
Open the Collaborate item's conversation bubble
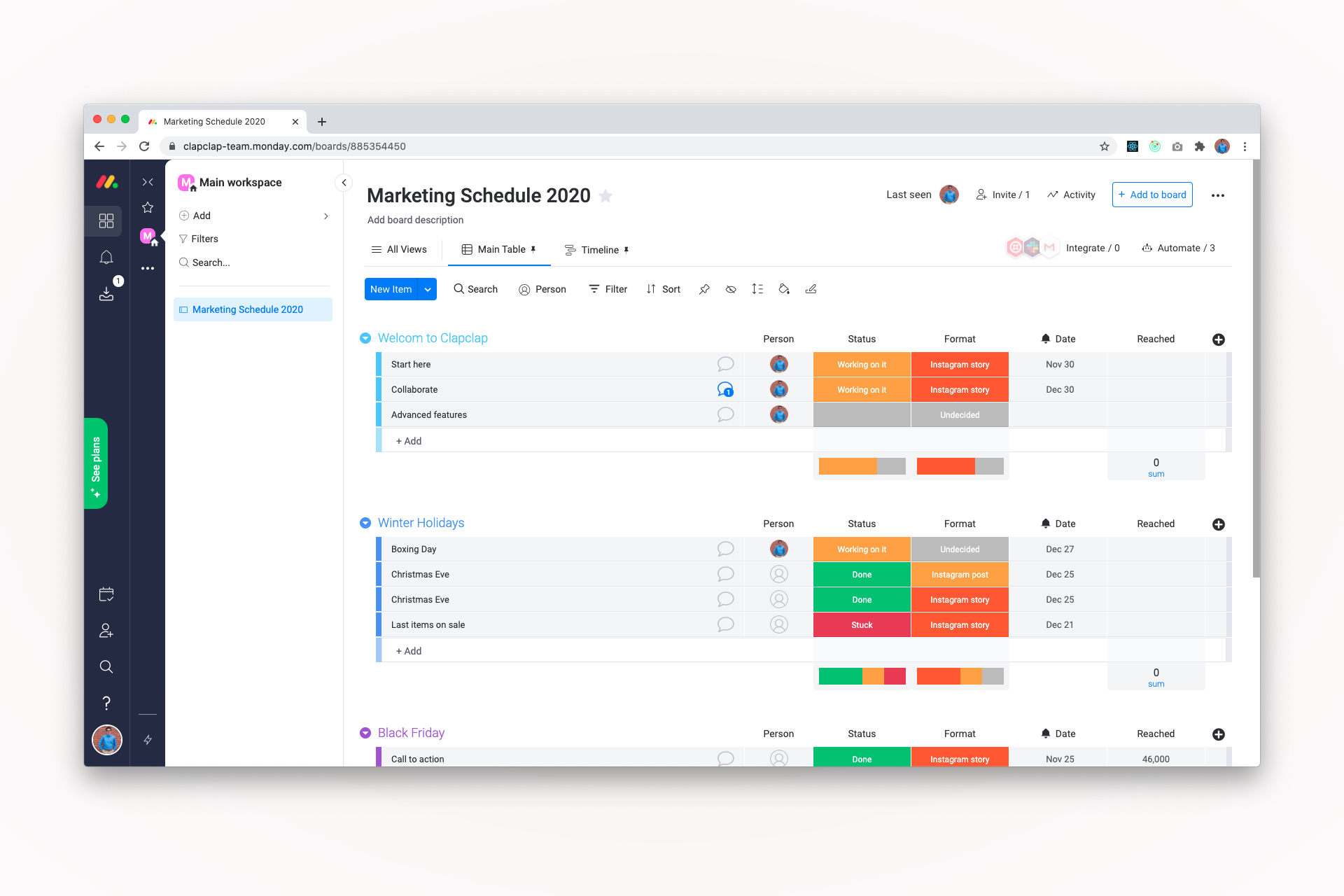(725, 389)
